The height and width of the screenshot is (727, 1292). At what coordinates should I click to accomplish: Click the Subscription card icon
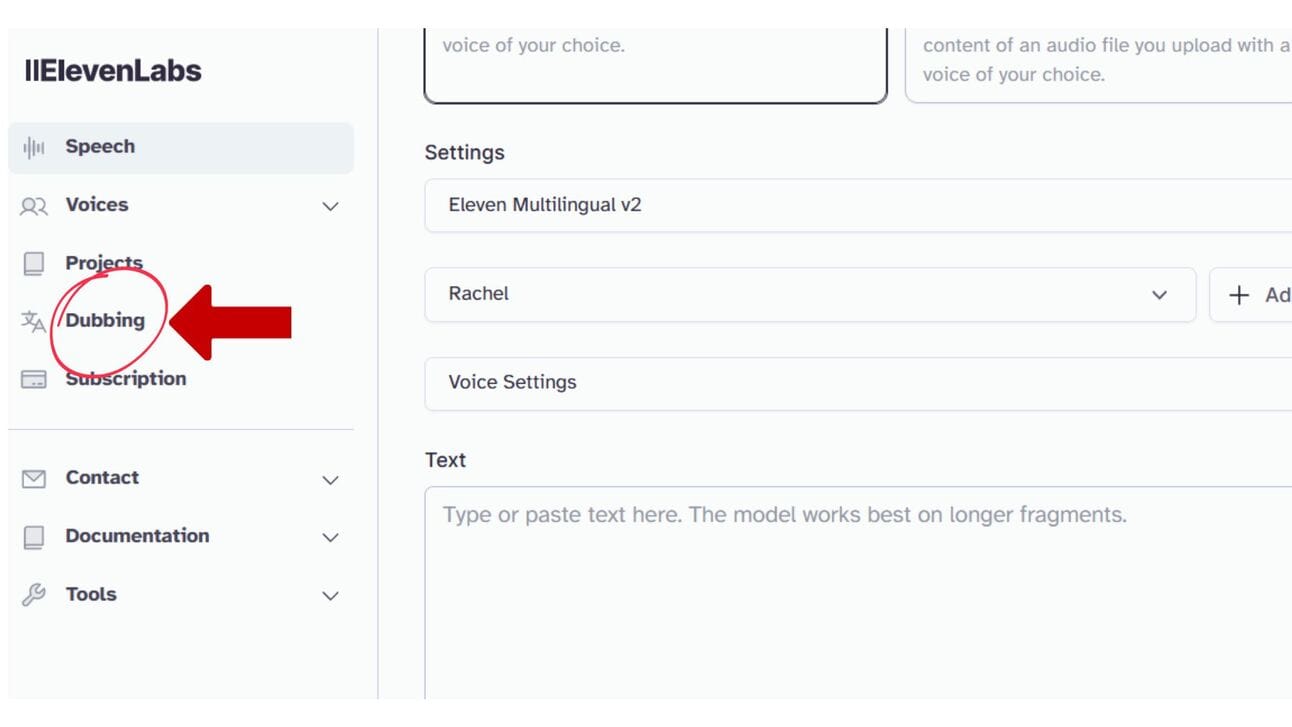[34, 379]
